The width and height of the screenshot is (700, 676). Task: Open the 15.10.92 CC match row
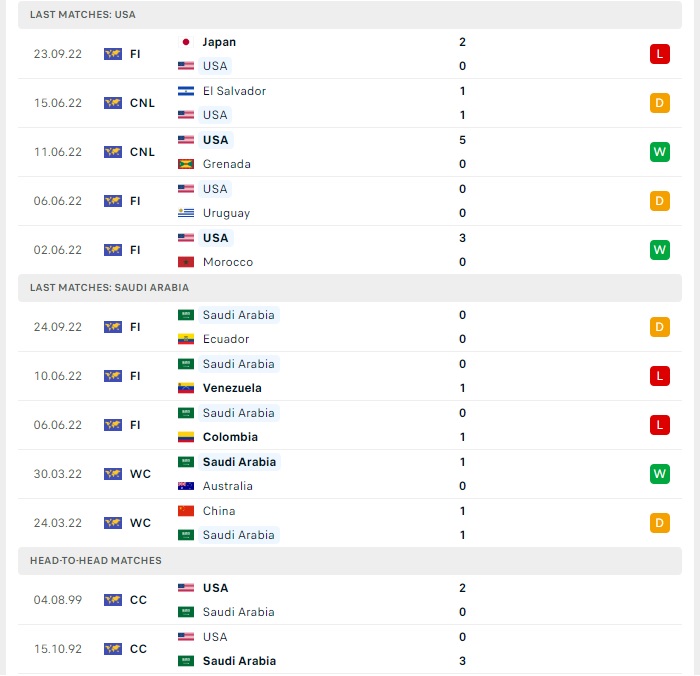pos(350,649)
